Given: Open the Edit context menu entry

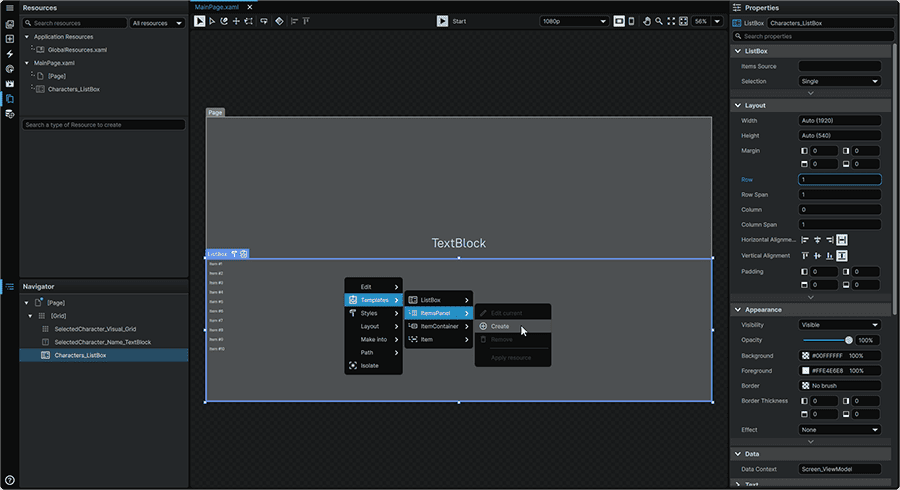Looking at the screenshot, I should coord(373,287).
